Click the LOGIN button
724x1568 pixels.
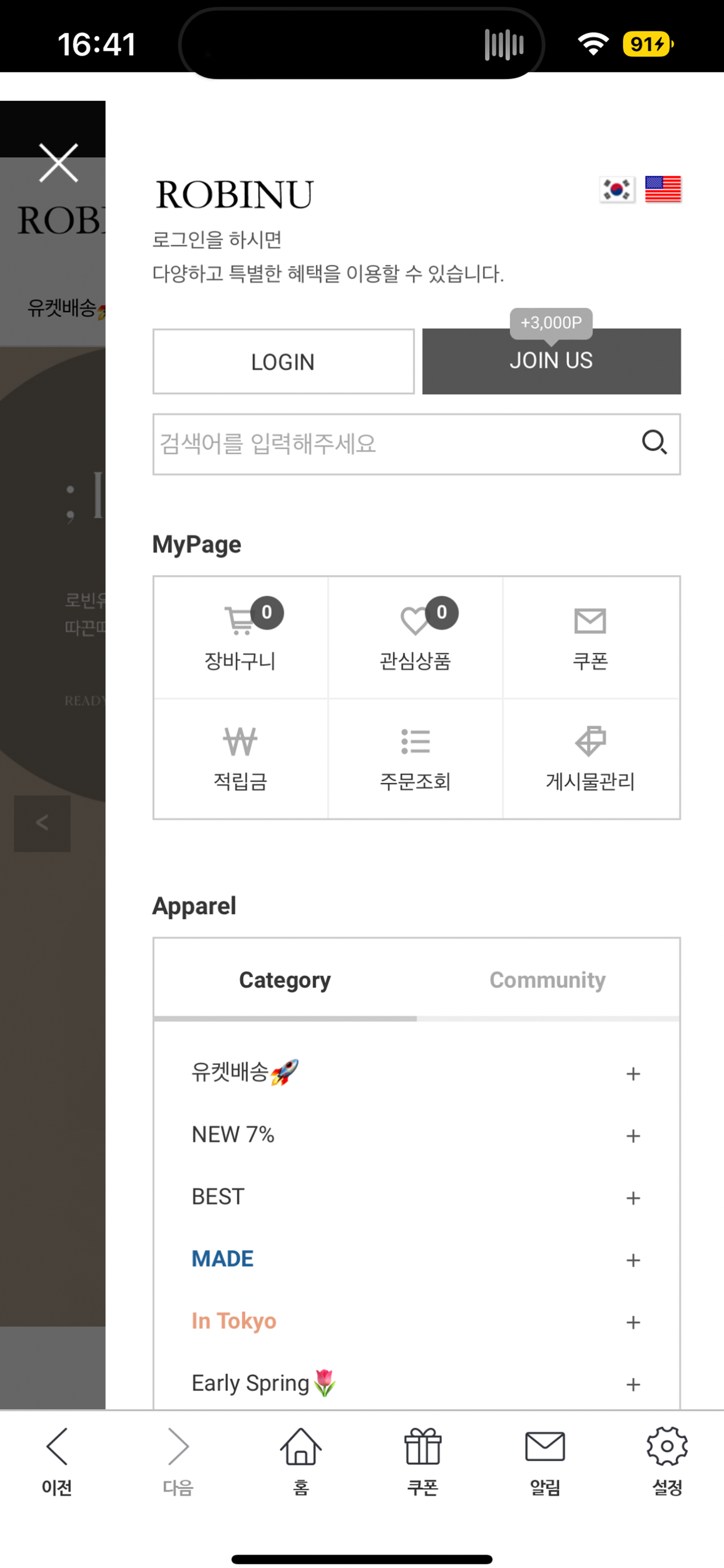[x=283, y=362]
